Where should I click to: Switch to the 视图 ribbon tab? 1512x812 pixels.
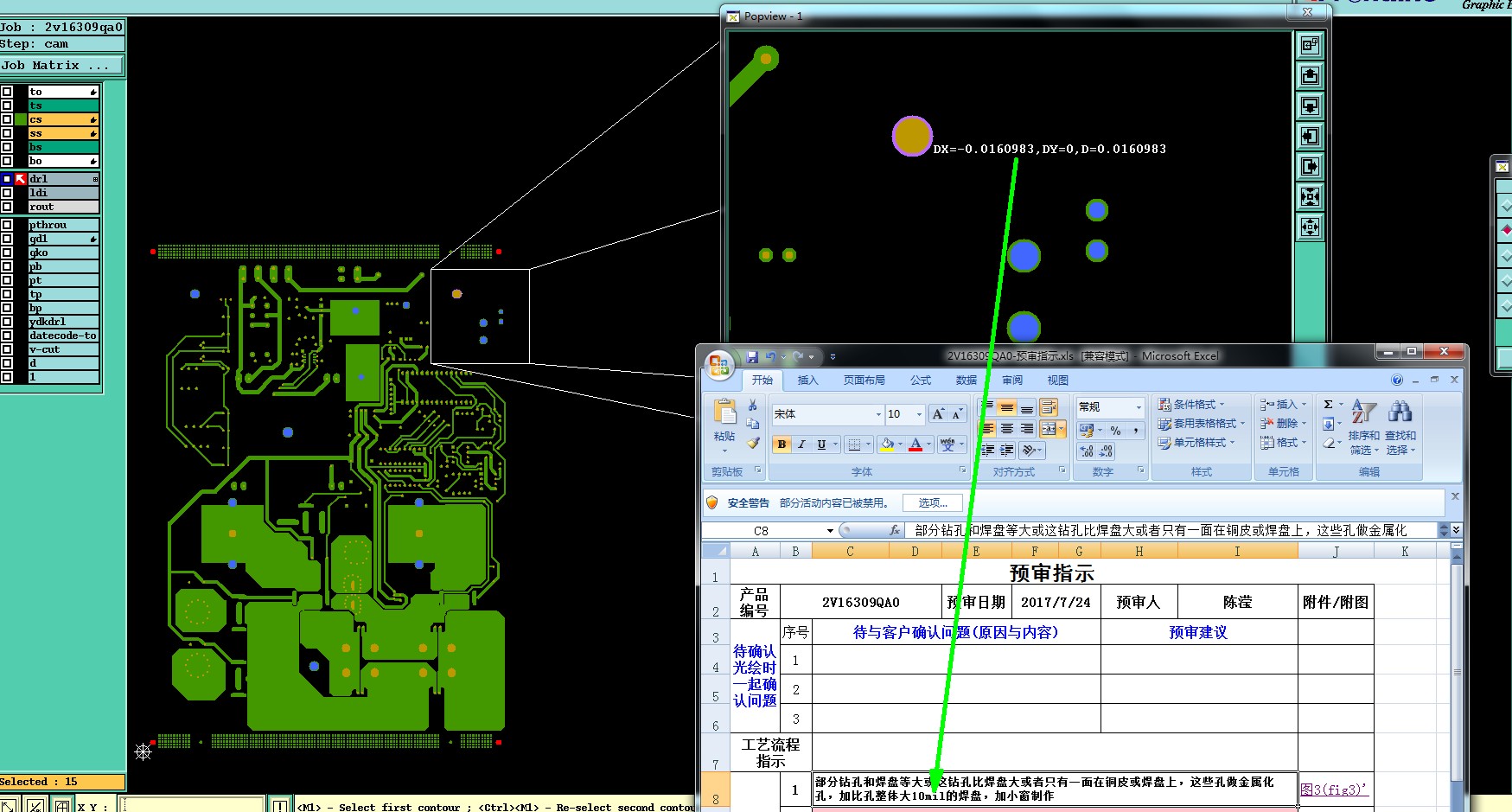pyautogui.click(x=1058, y=380)
